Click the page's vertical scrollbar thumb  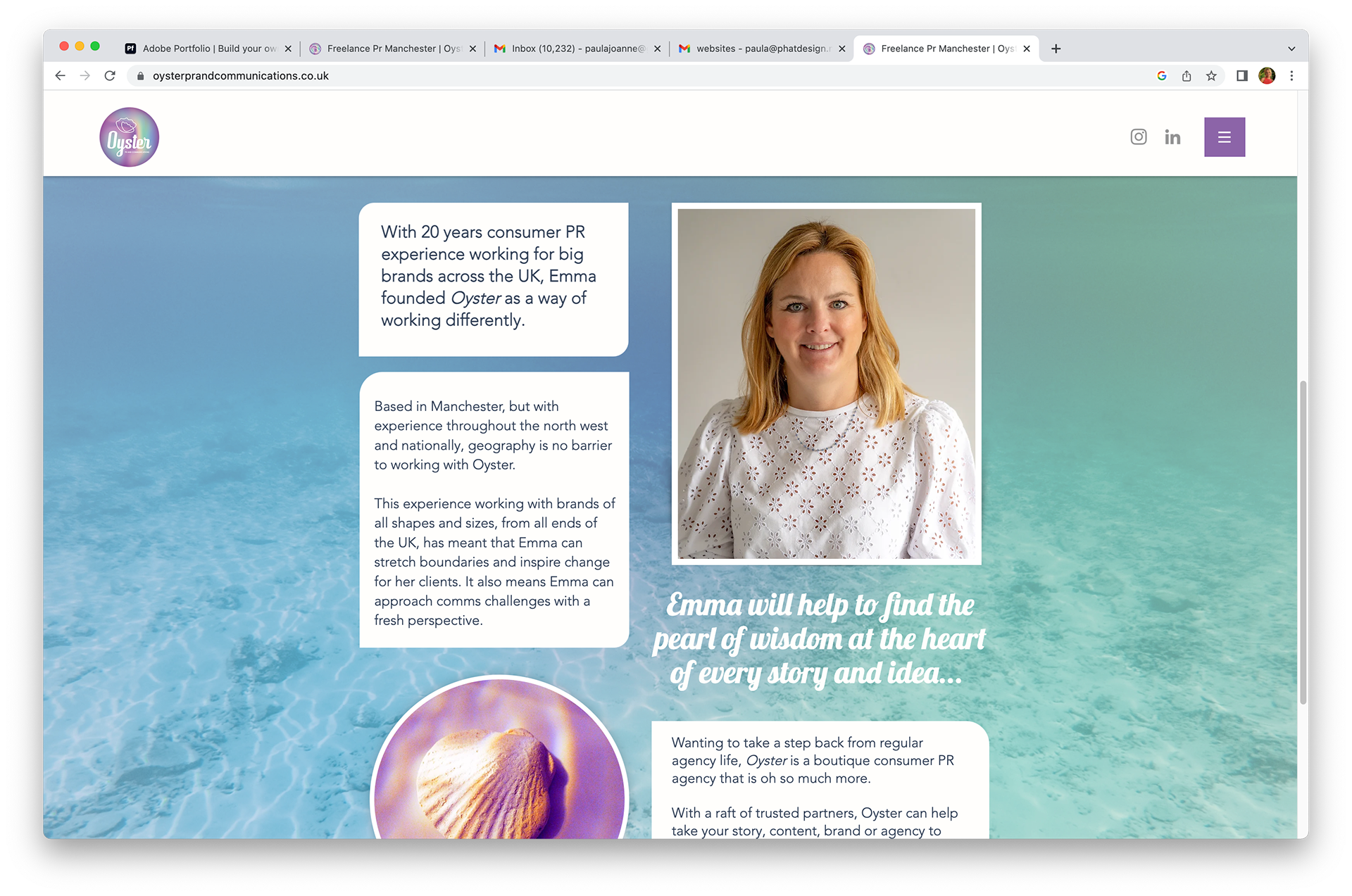coord(1303,542)
